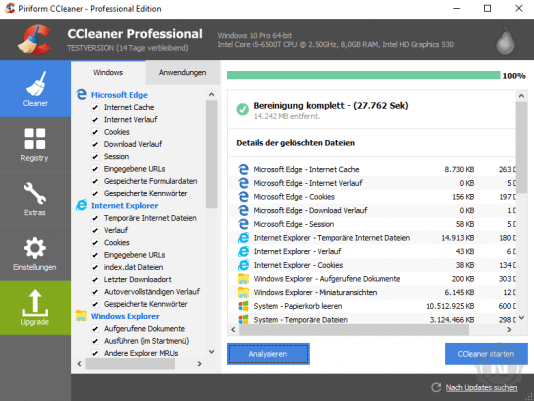The image size is (534, 401).
Task: Open the Cleaner section in sidebar
Action: pyautogui.click(x=35, y=89)
